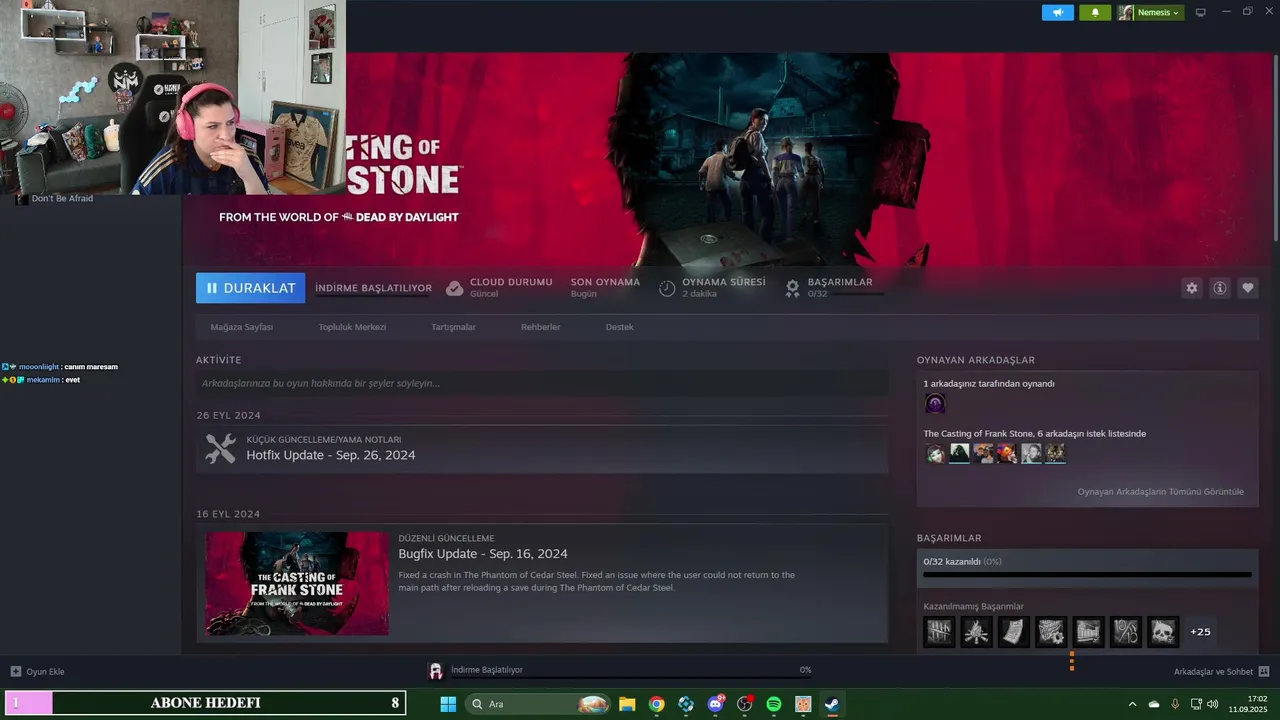Click the SON OYNAMA Bugün label
1280x720 pixels.
pos(605,288)
